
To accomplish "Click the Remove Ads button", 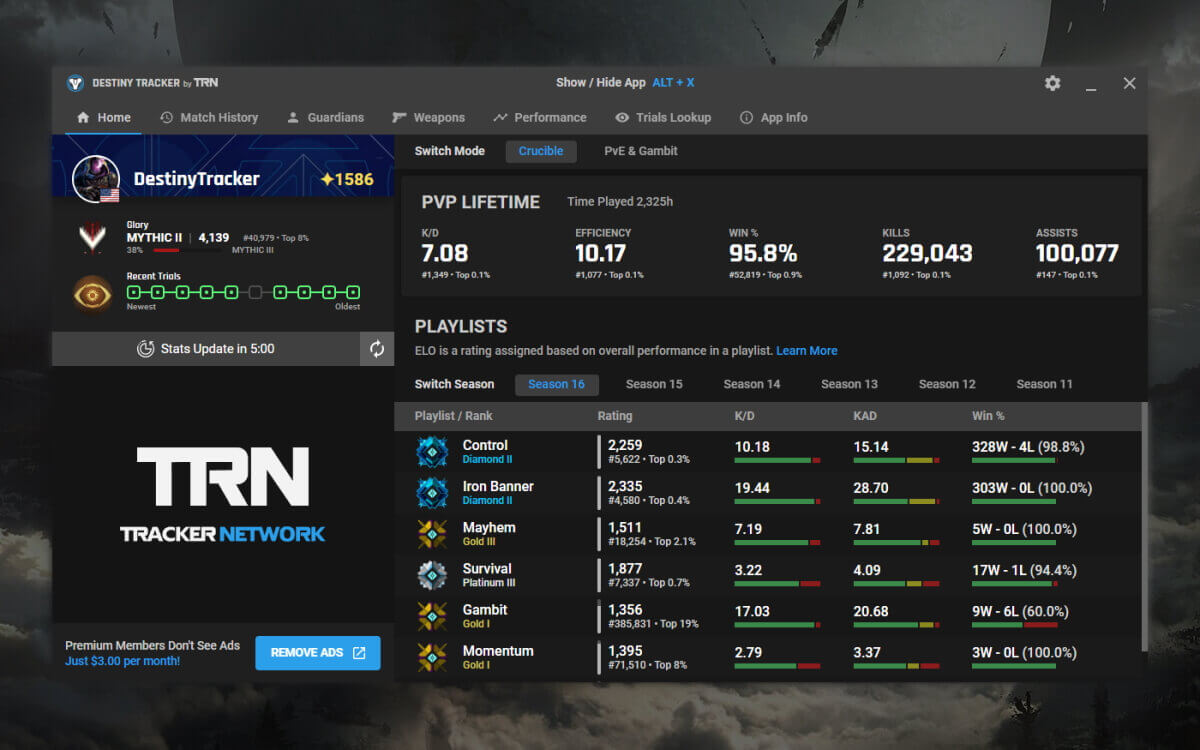I will click(318, 653).
